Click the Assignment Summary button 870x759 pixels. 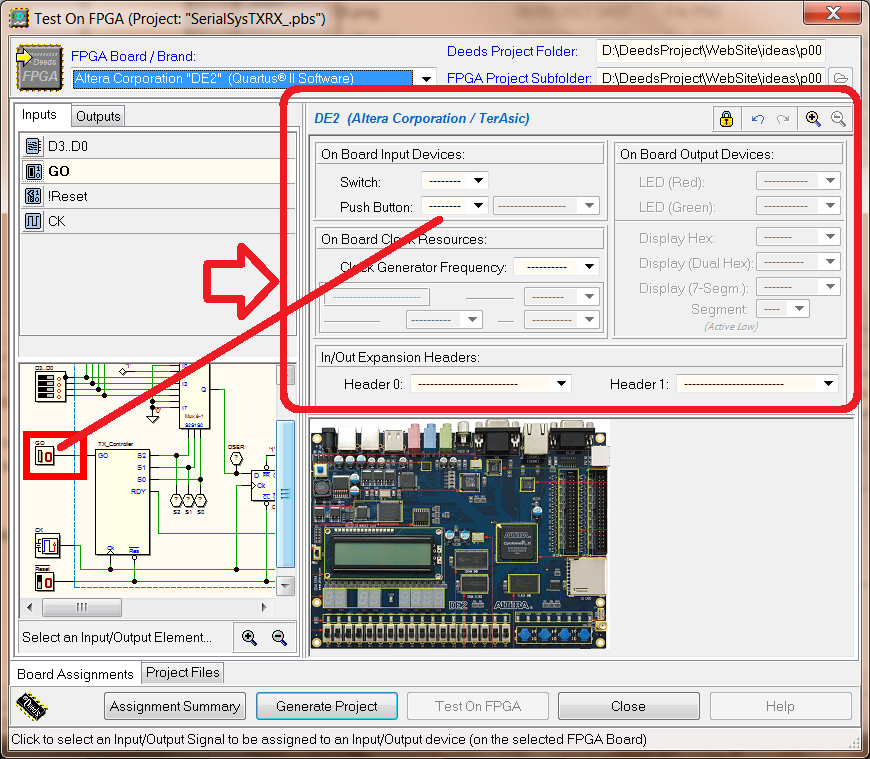pyautogui.click(x=175, y=706)
